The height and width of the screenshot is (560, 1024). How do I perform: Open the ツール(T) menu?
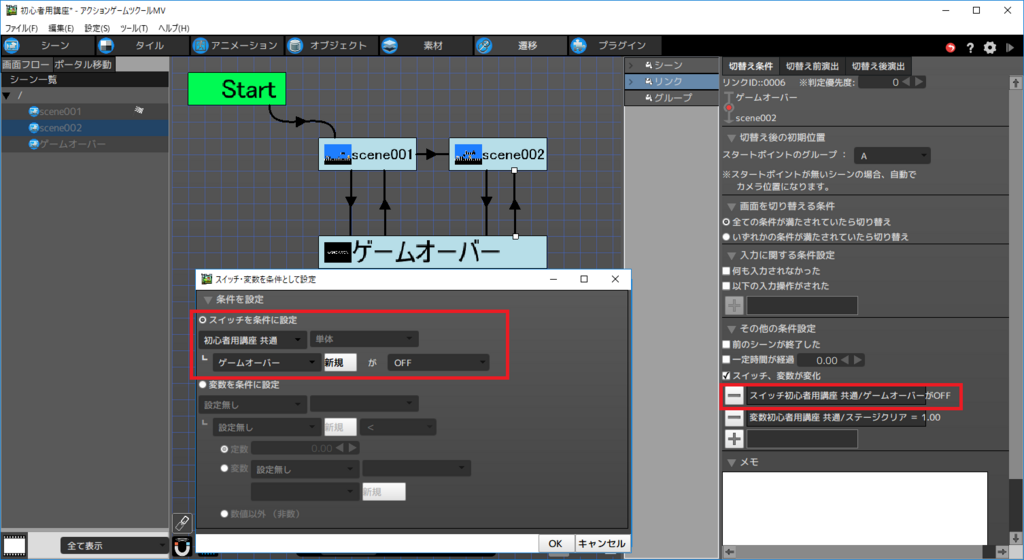pos(134,28)
